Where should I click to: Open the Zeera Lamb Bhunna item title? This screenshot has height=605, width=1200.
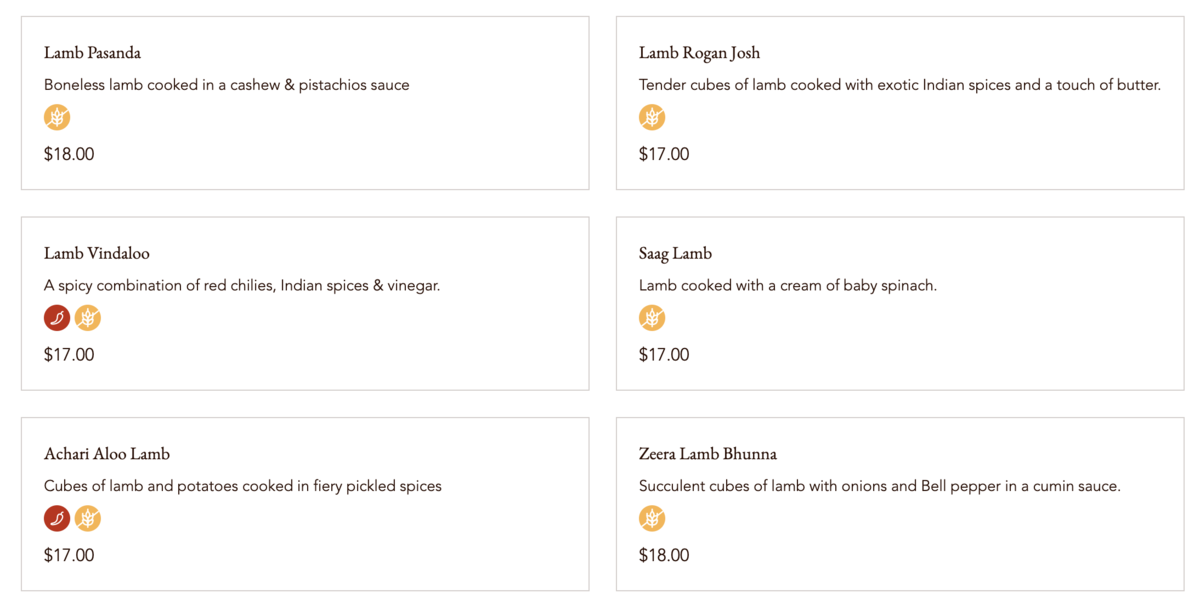(x=708, y=454)
